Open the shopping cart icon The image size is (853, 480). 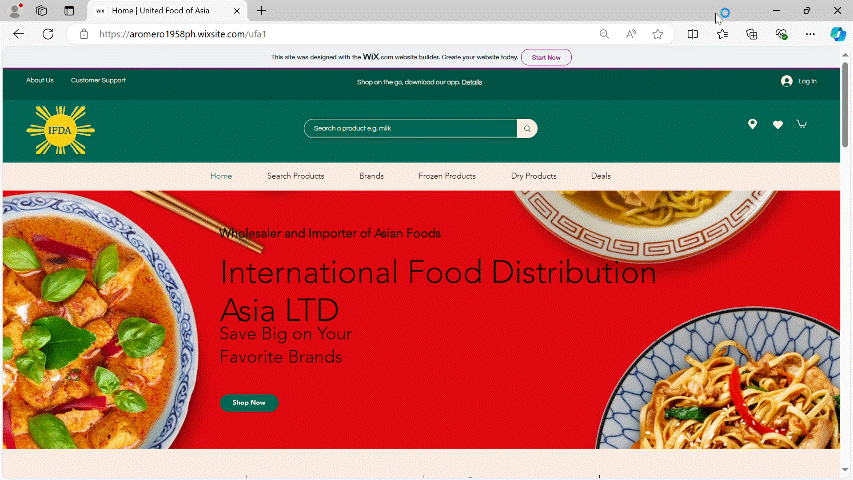[x=801, y=124]
